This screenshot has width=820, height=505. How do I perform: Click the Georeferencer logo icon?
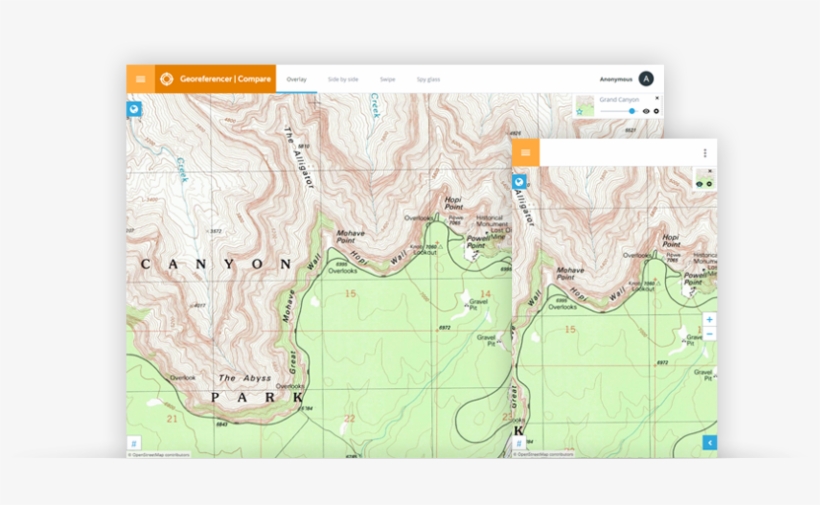pyautogui.click(x=167, y=79)
